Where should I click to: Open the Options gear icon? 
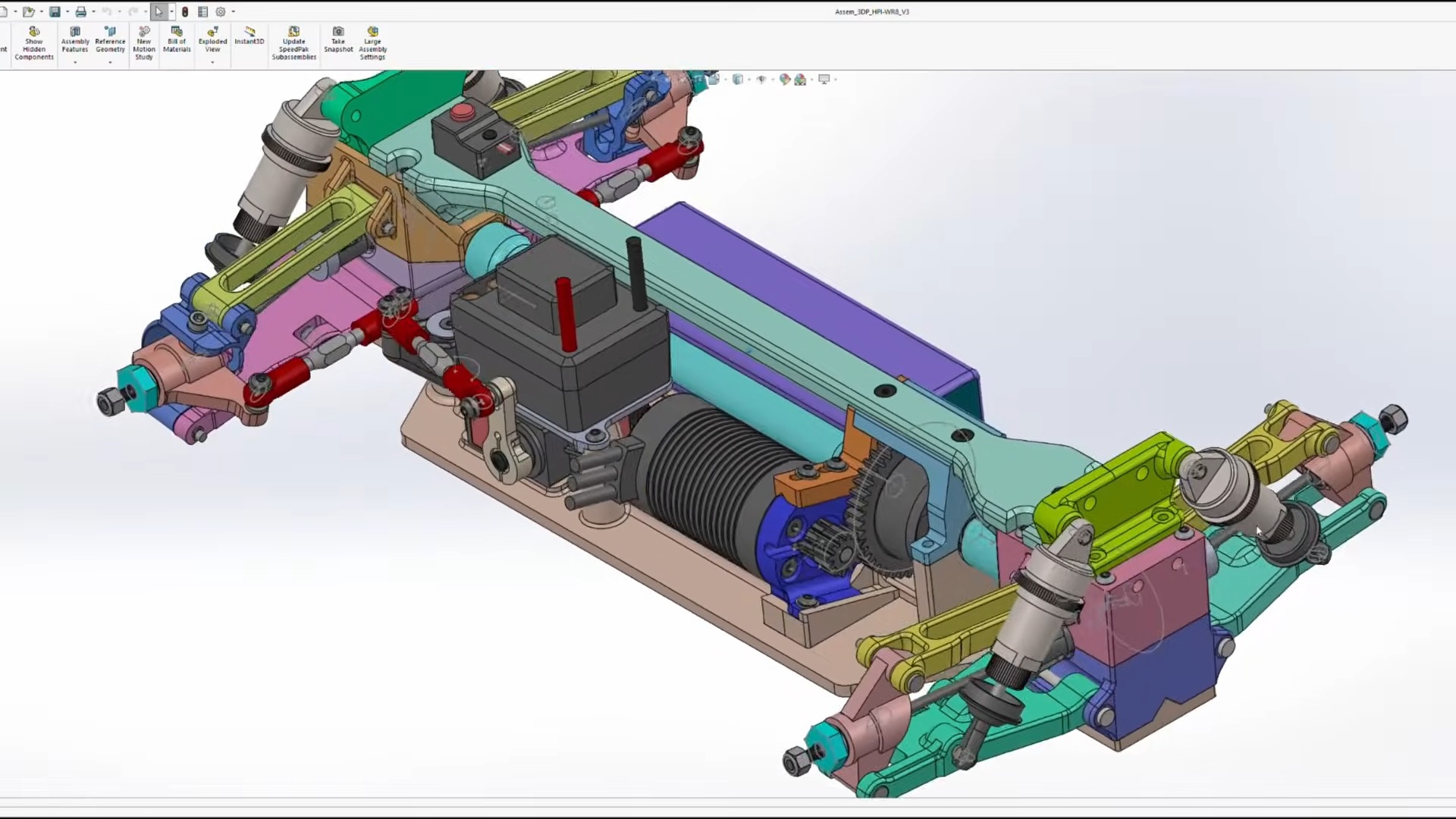click(221, 11)
